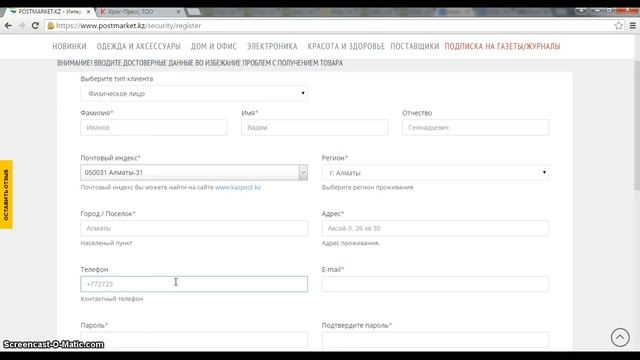This screenshot has height=360, width=640.
Task: Open ПОСТАВЩИКИ menu item
Action: coord(415,47)
